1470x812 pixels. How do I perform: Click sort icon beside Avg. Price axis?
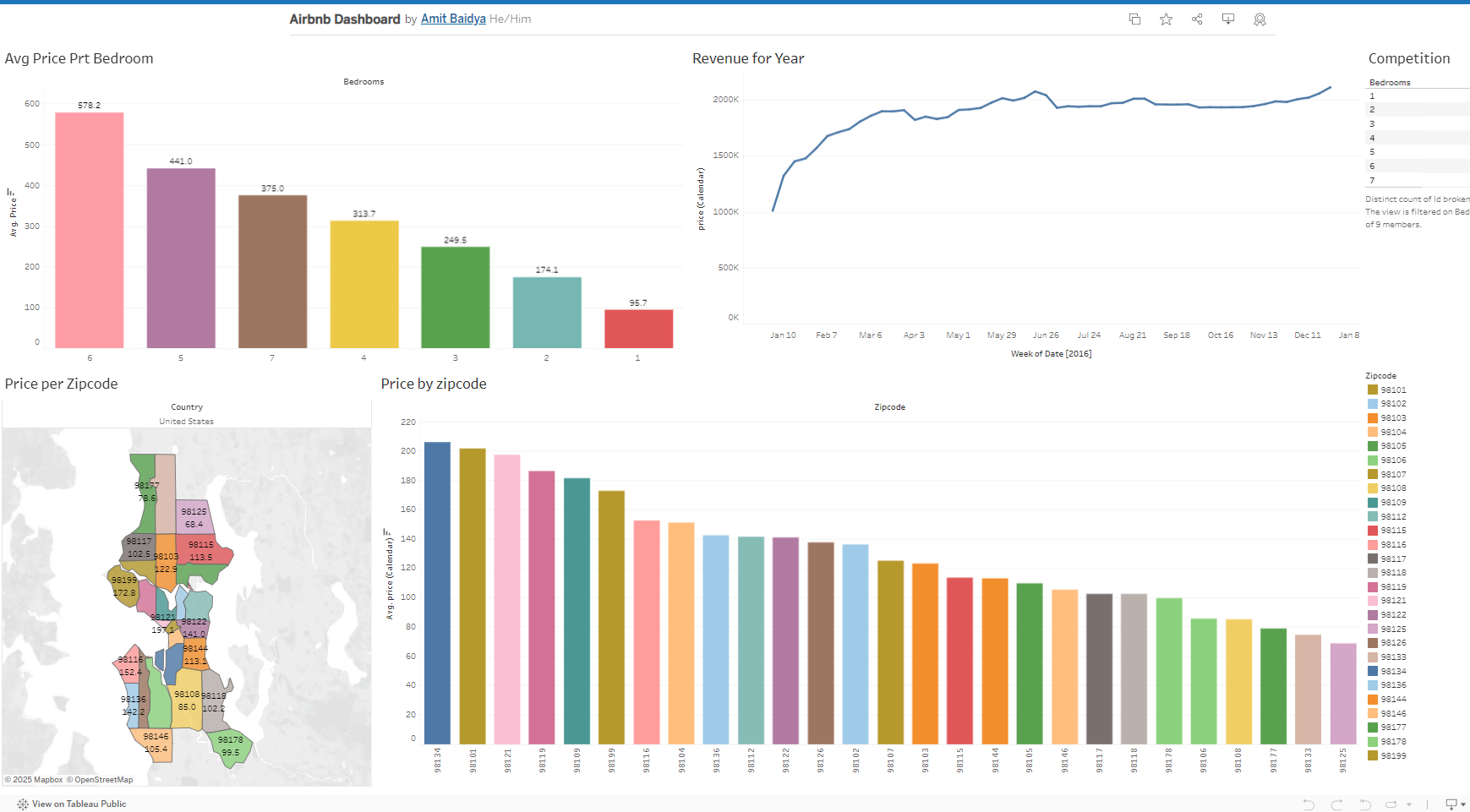pyautogui.click(x=9, y=193)
